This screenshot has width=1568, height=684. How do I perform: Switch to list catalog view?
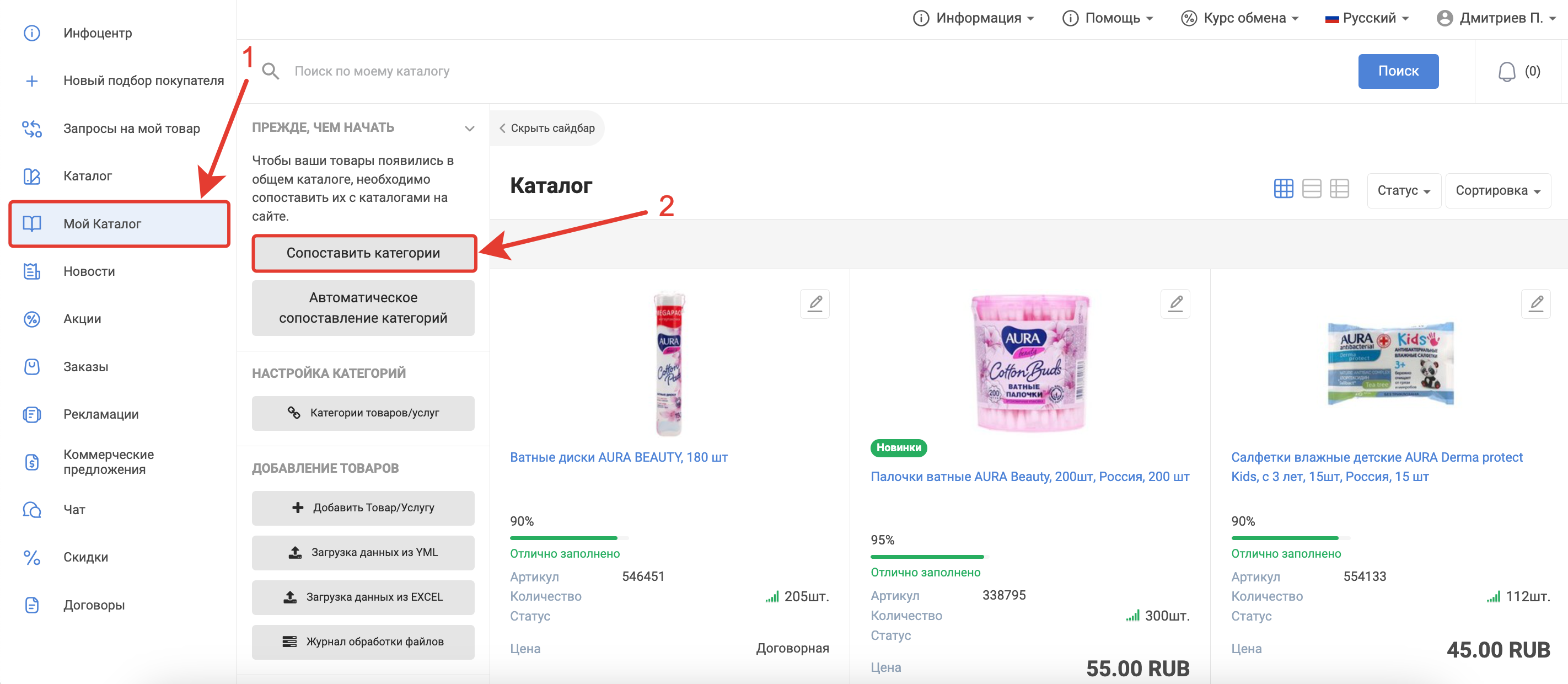click(x=1311, y=189)
